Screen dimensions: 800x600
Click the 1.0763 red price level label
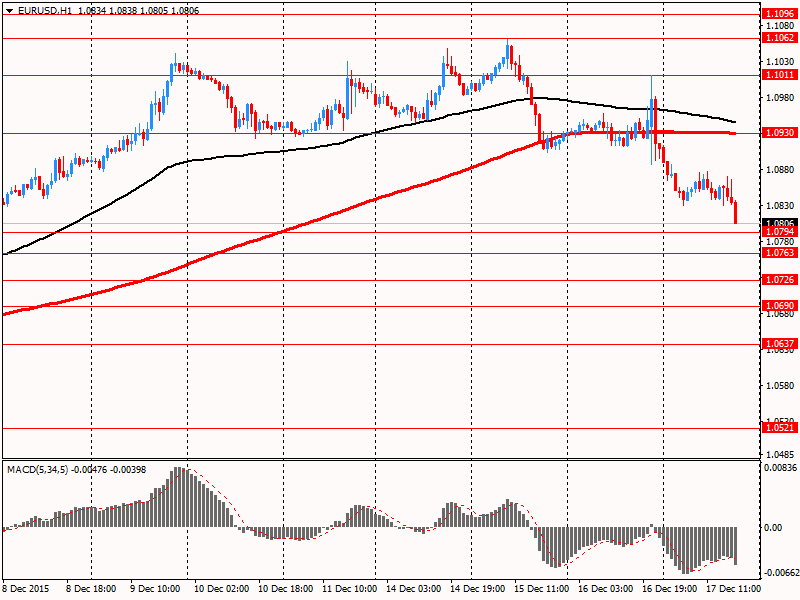click(x=780, y=253)
